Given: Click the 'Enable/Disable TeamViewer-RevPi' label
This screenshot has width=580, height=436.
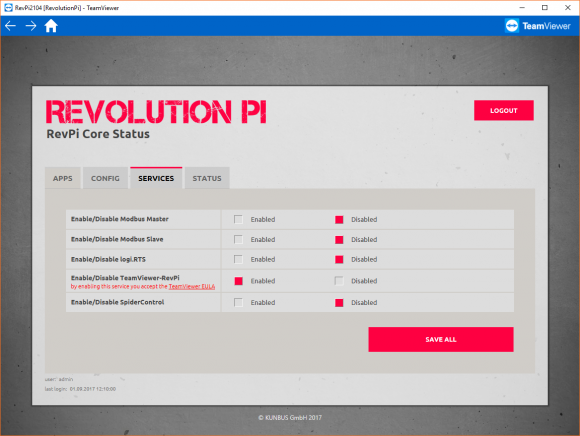Looking at the screenshot, I should (x=125, y=278).
